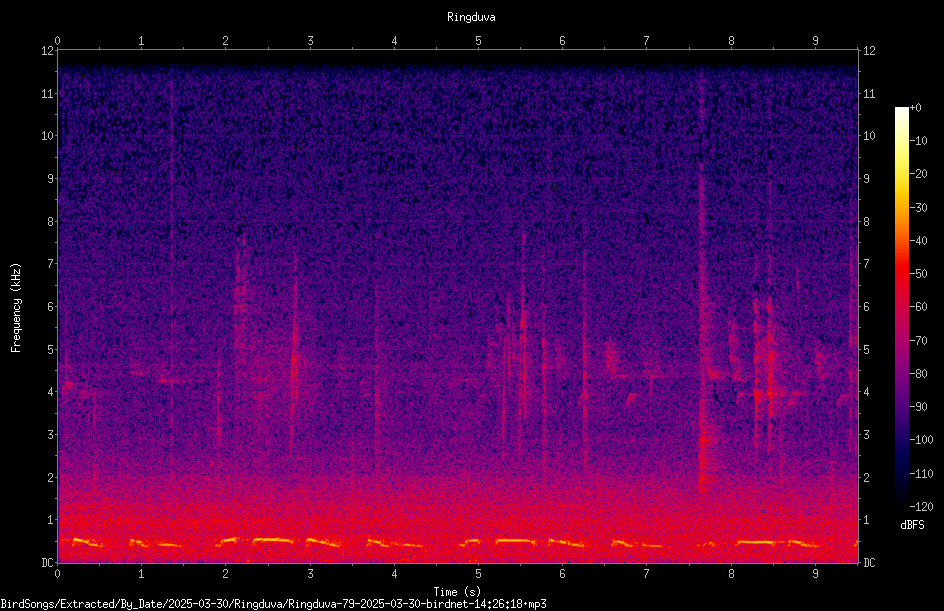This screenshot has height=611, width=944.
Task: Click the 1 label on left frequency axis
Action: (x=51, y=520)
